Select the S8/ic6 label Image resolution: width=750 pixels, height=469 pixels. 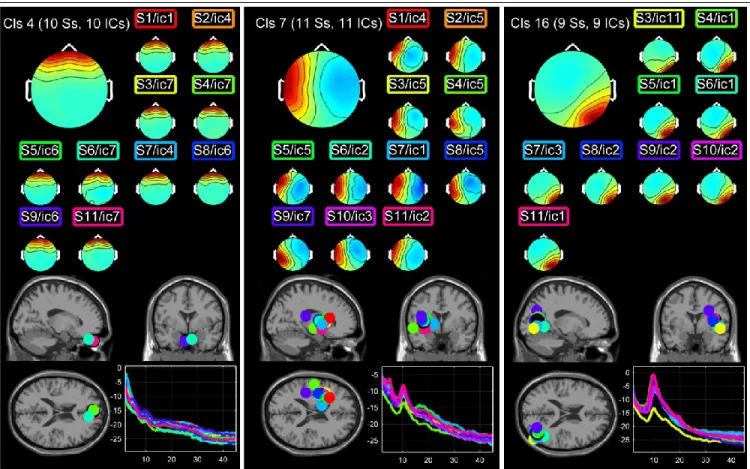(213, 151)
